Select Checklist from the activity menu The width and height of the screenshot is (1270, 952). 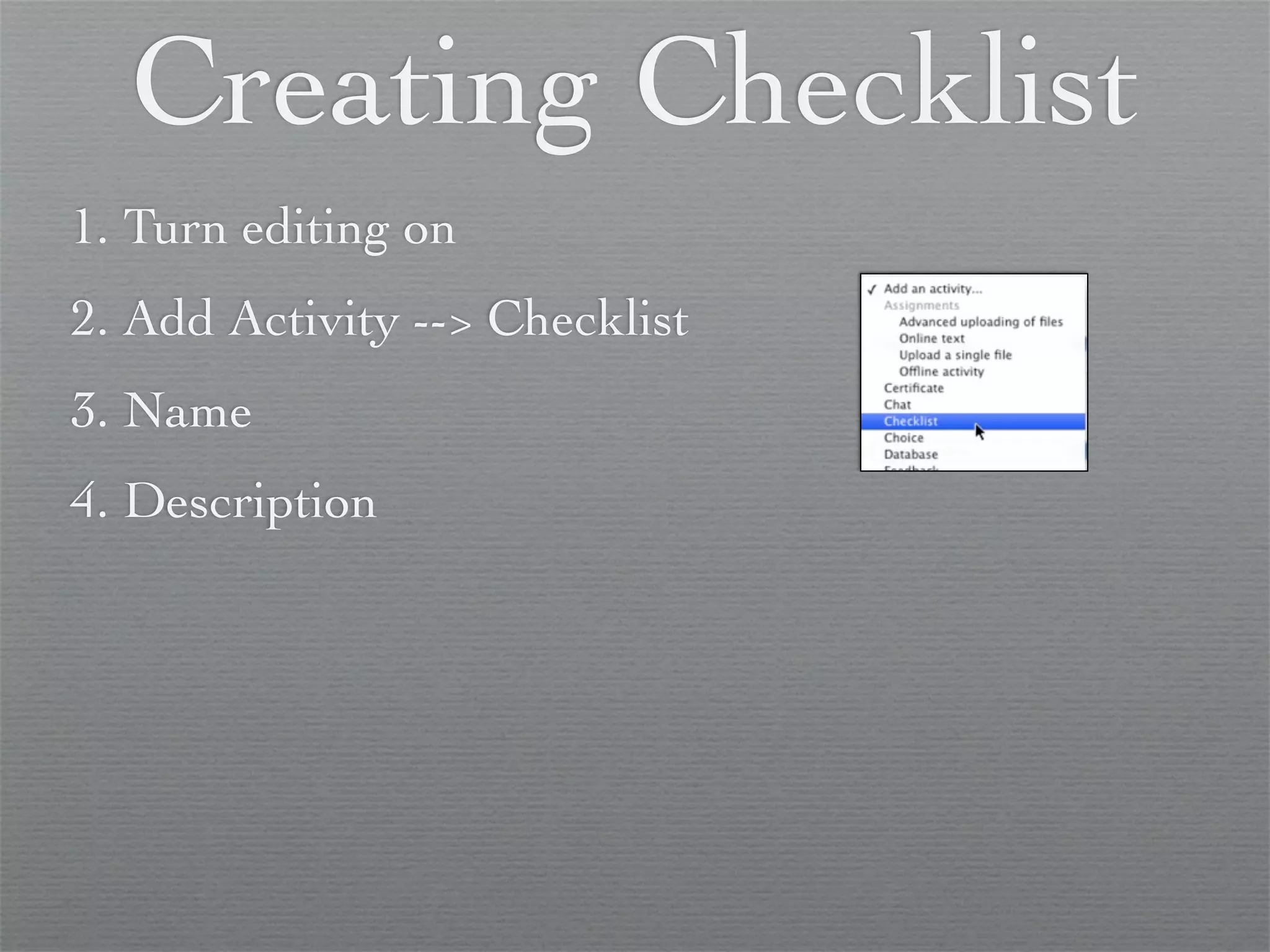(910, 421)
